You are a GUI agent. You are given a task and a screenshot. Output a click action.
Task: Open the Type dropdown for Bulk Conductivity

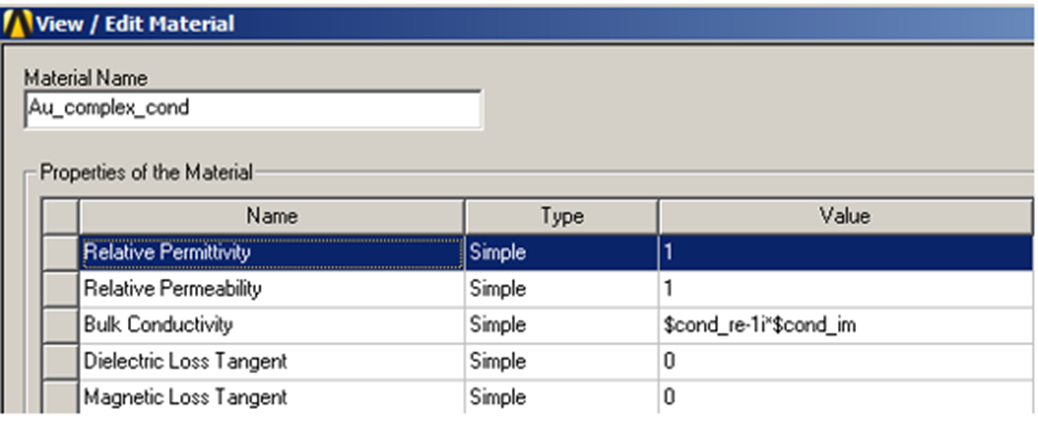(x=560, y=325)
